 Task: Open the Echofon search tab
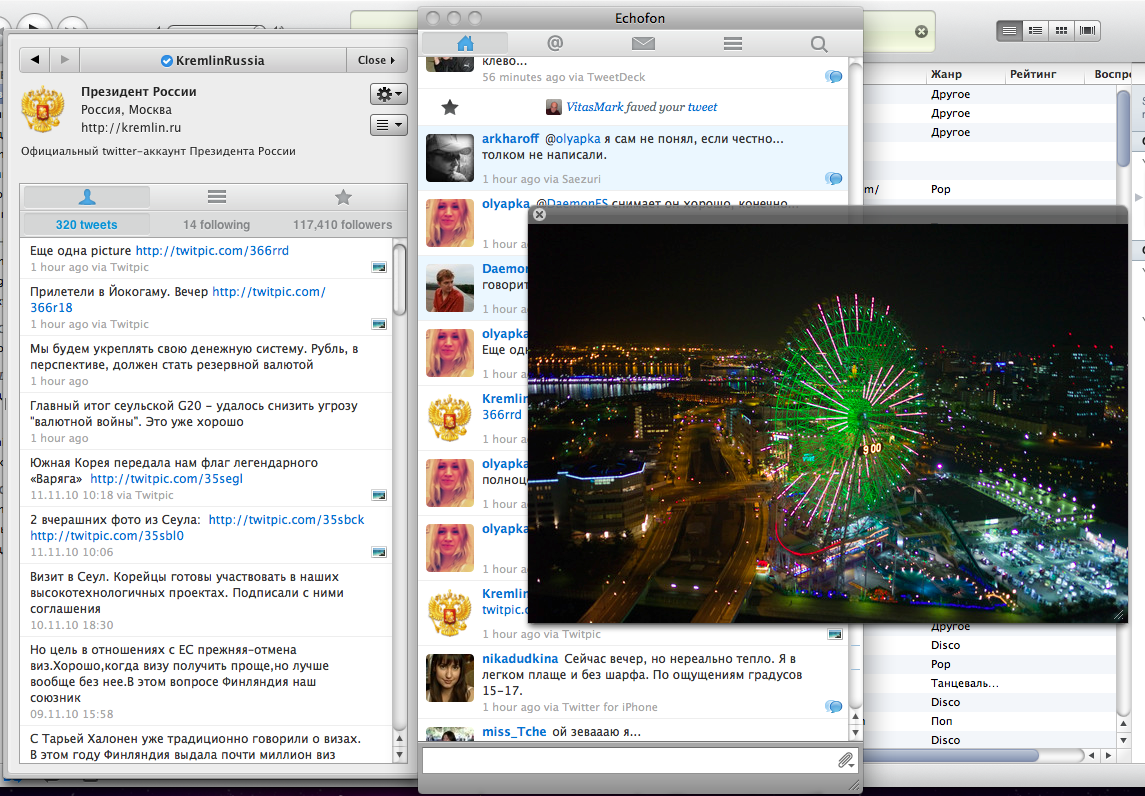tap(819, 44)
